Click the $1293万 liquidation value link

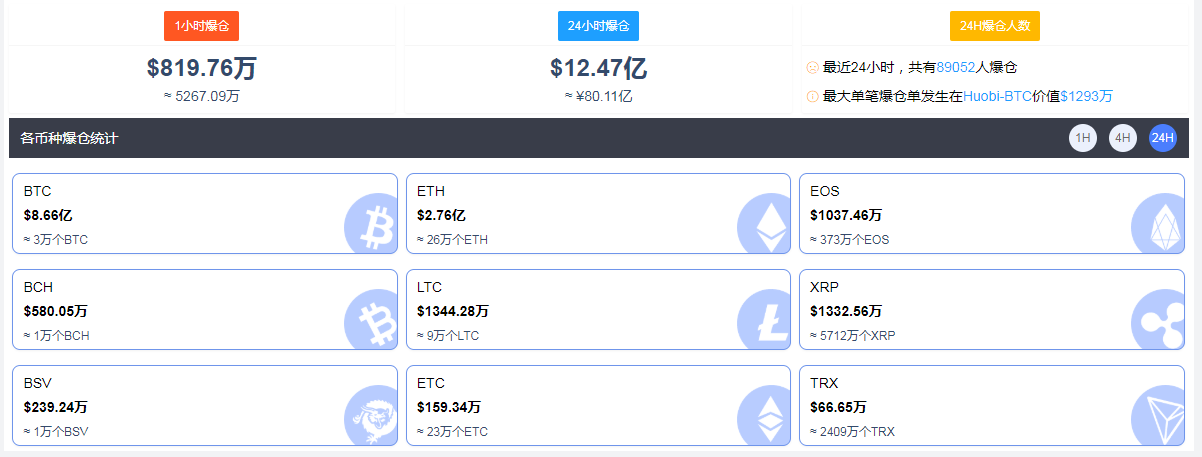[x=1086, y=97]
